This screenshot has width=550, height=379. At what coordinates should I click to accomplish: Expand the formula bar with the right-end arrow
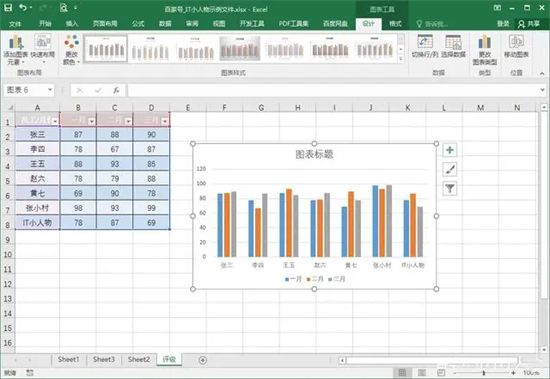click(x=542, y=90)
